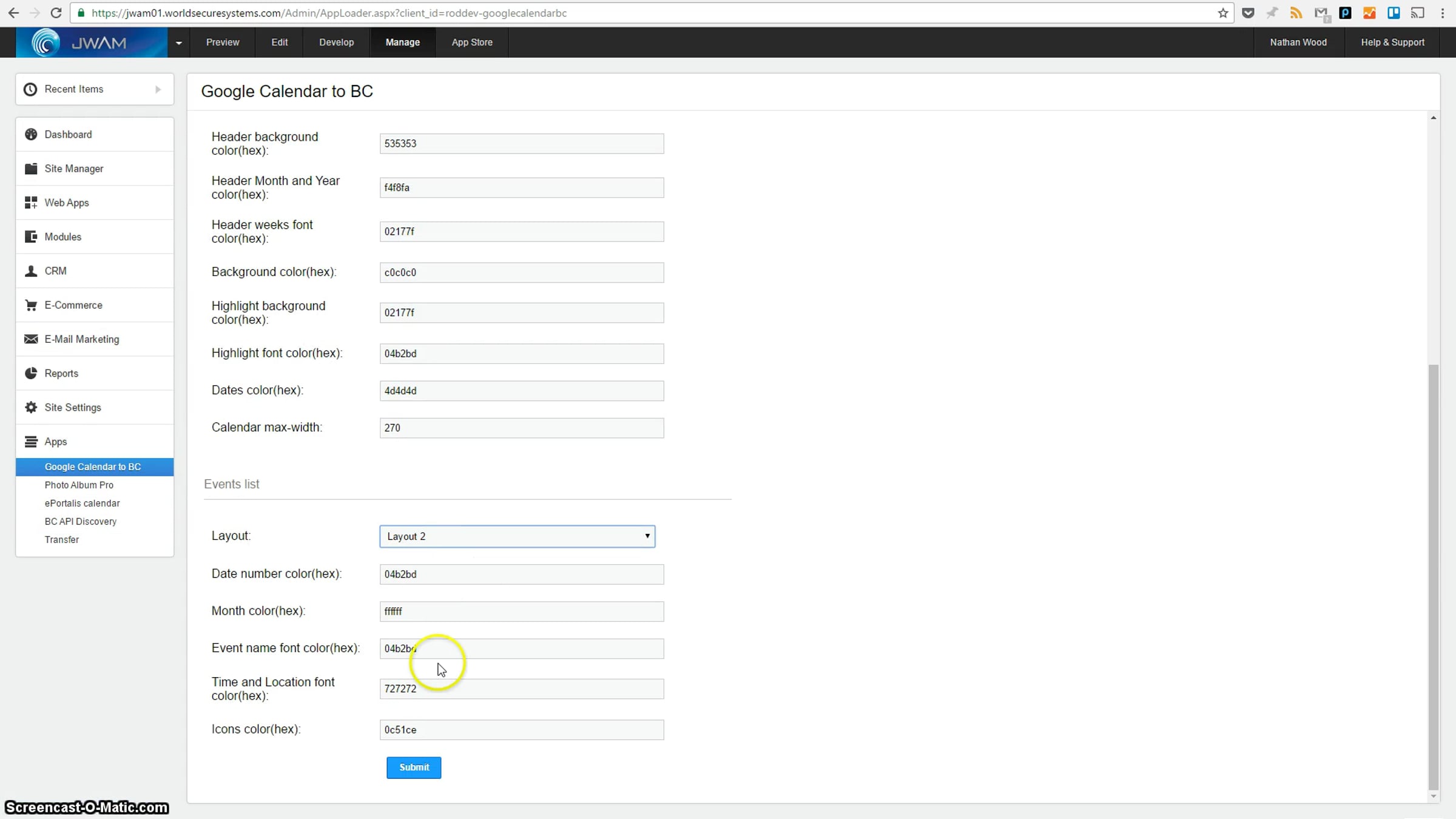
Task: Open JWAM logo dropdown arrow
Action: (x=178, y=42)
